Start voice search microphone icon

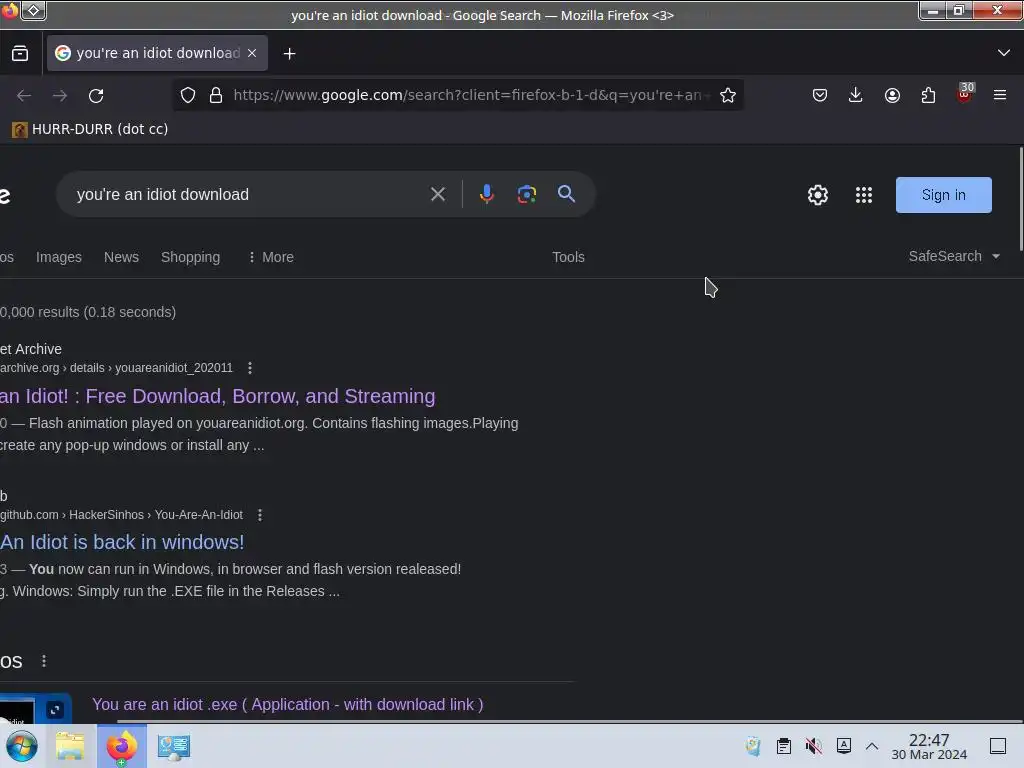[x=487, y=194]
